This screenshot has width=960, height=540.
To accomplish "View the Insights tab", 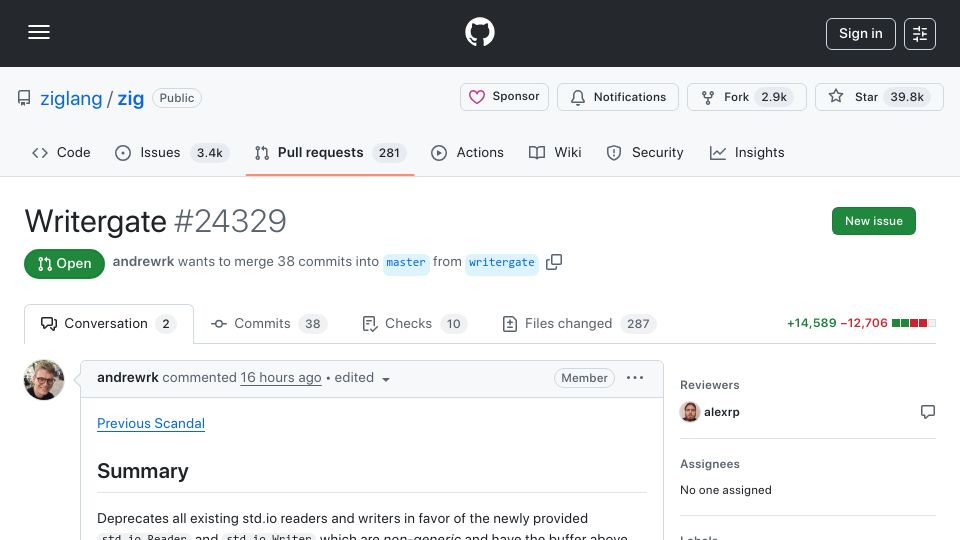I will point(746,152).
